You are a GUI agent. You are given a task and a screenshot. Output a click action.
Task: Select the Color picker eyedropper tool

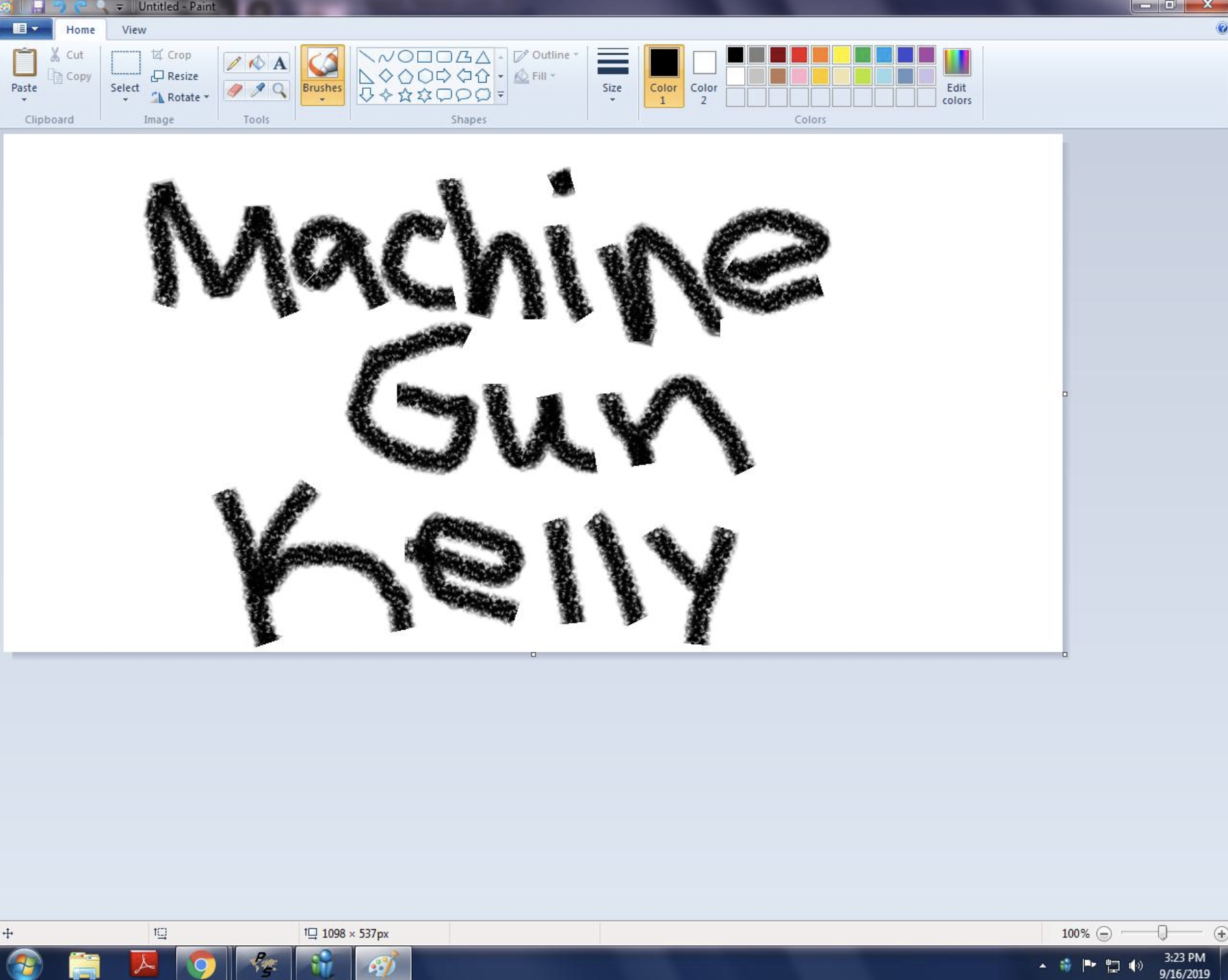(257, 89)
